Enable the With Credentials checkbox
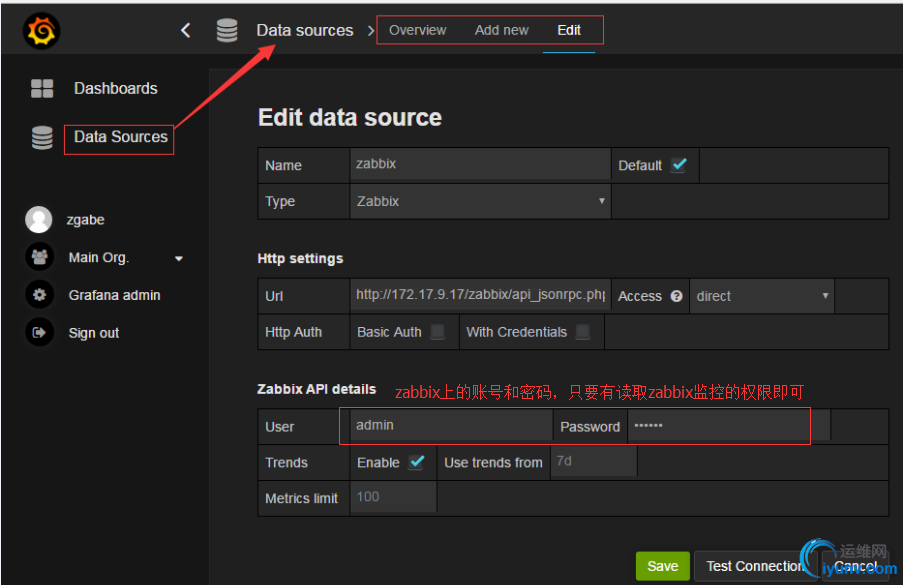Image resolution: width=903 pixels, height=585 pixels. click(583, 332)
